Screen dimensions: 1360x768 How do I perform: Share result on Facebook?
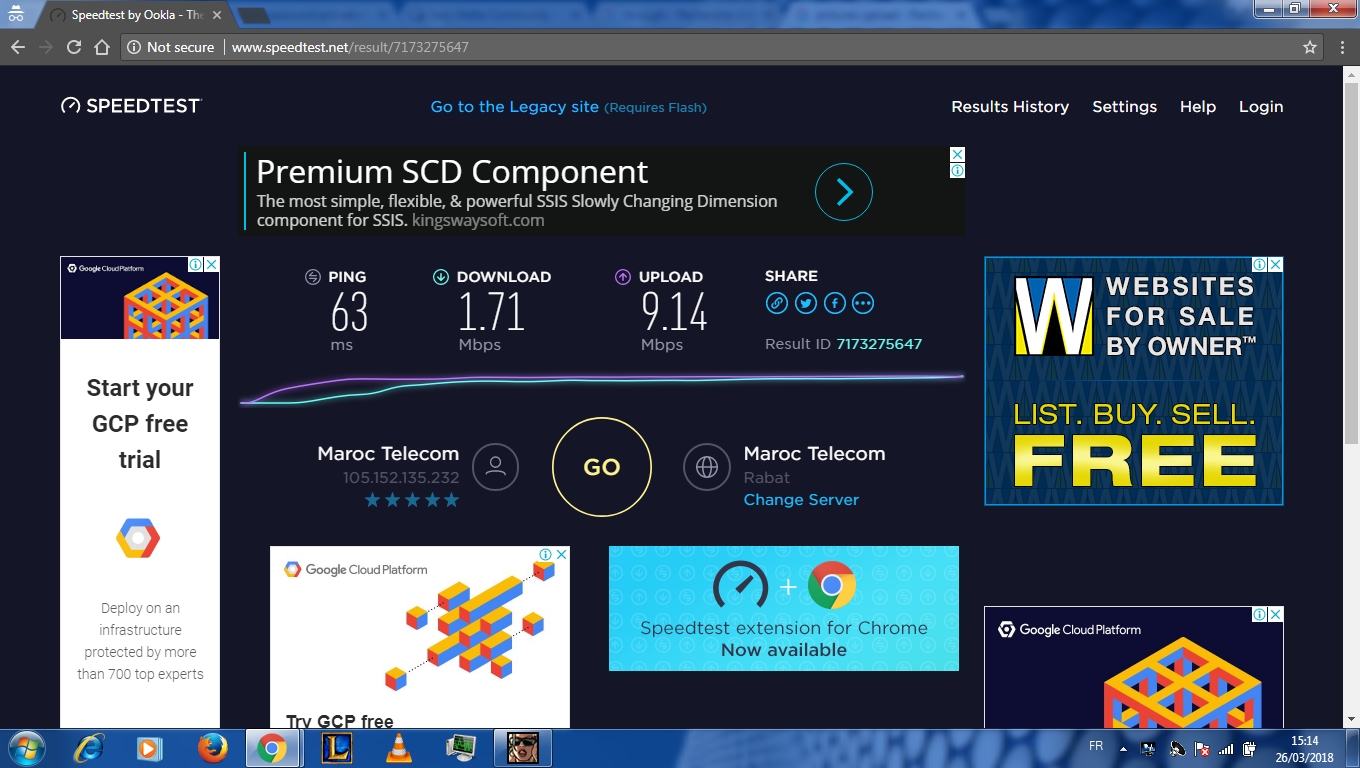(834, 303)
